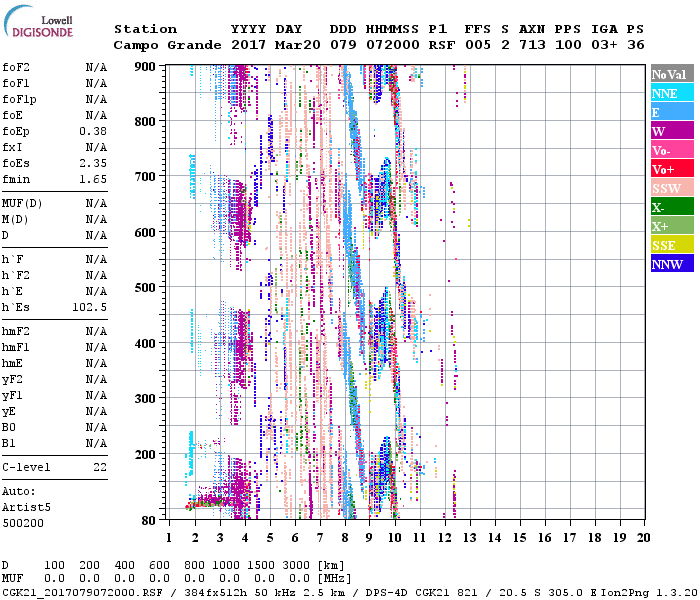Viewport: 700px width, 600px height.
Task: Click the time value 072000
Action: pyautogui.click(x=393, y=45)
